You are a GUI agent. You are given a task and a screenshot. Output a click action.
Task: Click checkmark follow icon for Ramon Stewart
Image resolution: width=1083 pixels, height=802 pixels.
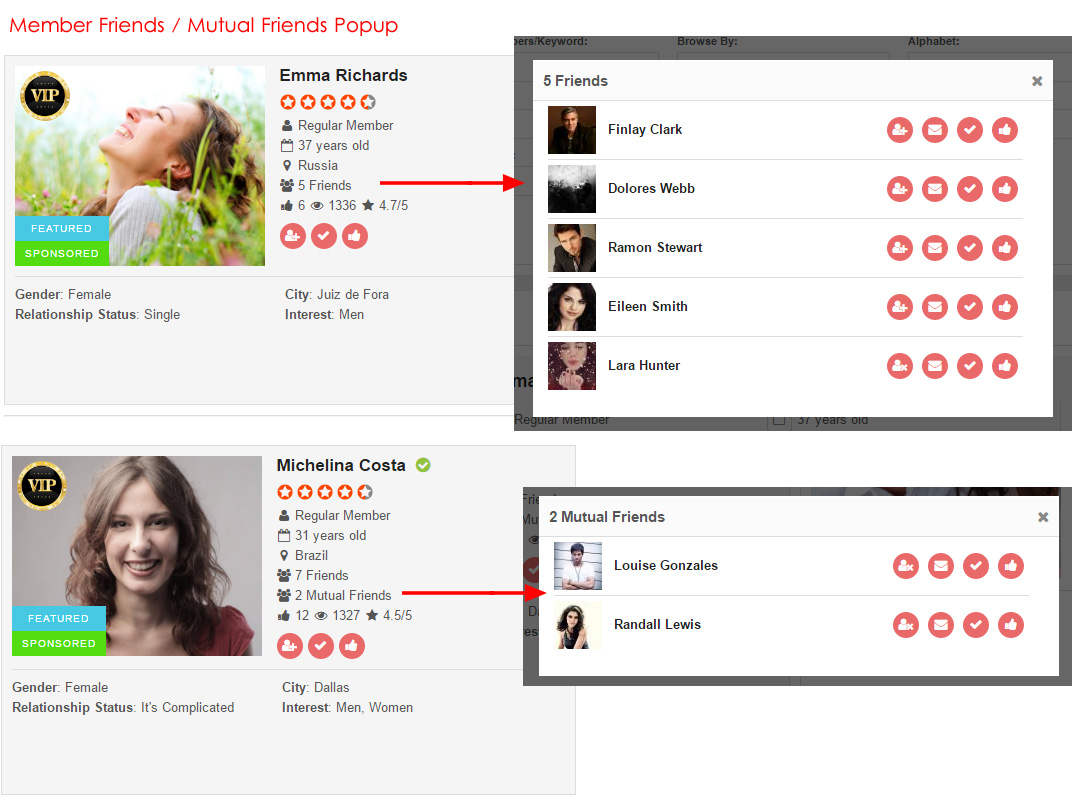click(x=970, y=248)
